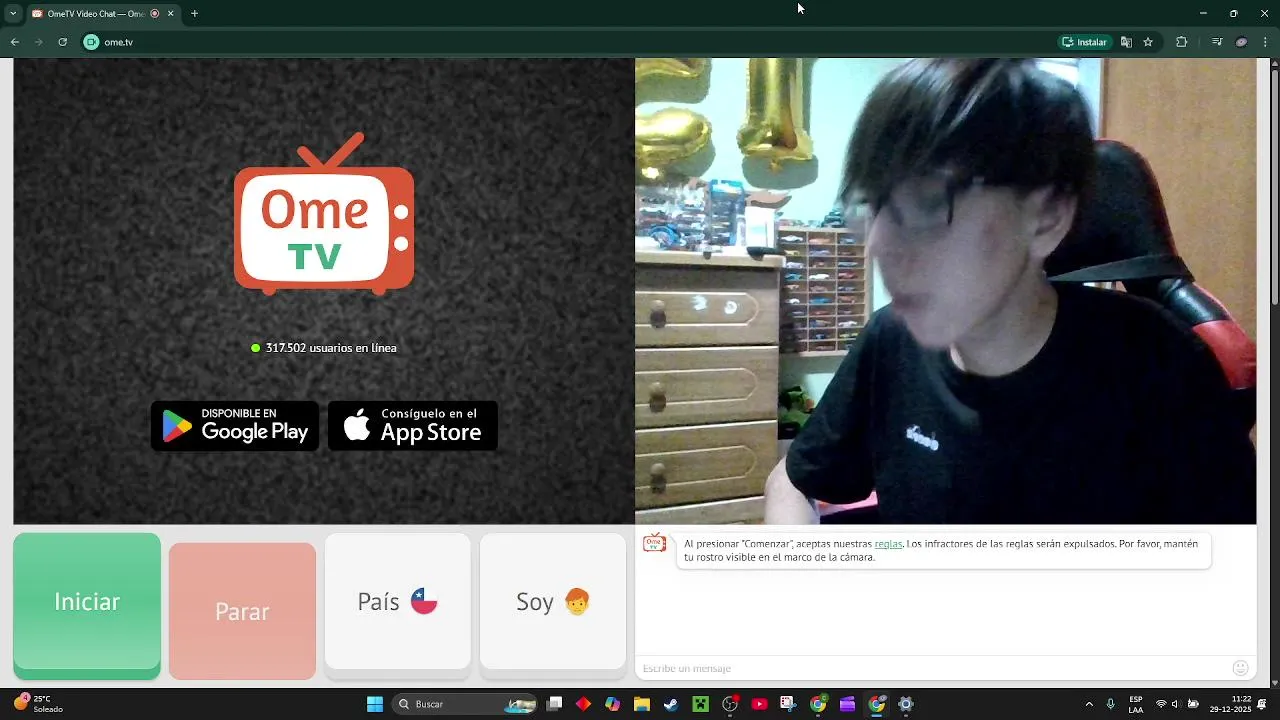The image size is (1280, 720).
Task: Open the volume tray icon
Action: pyautogui.click(x=1176, y=704)
